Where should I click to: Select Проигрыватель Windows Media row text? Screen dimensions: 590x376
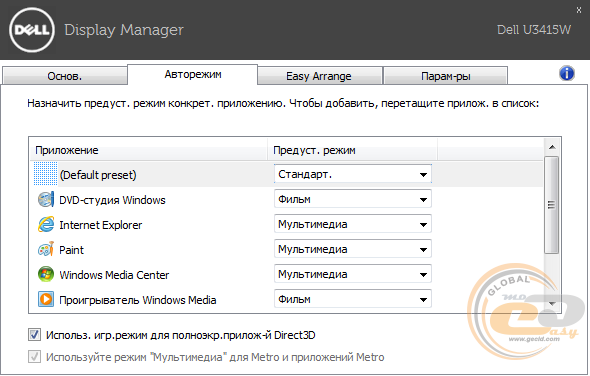click(x=138, y=300)
